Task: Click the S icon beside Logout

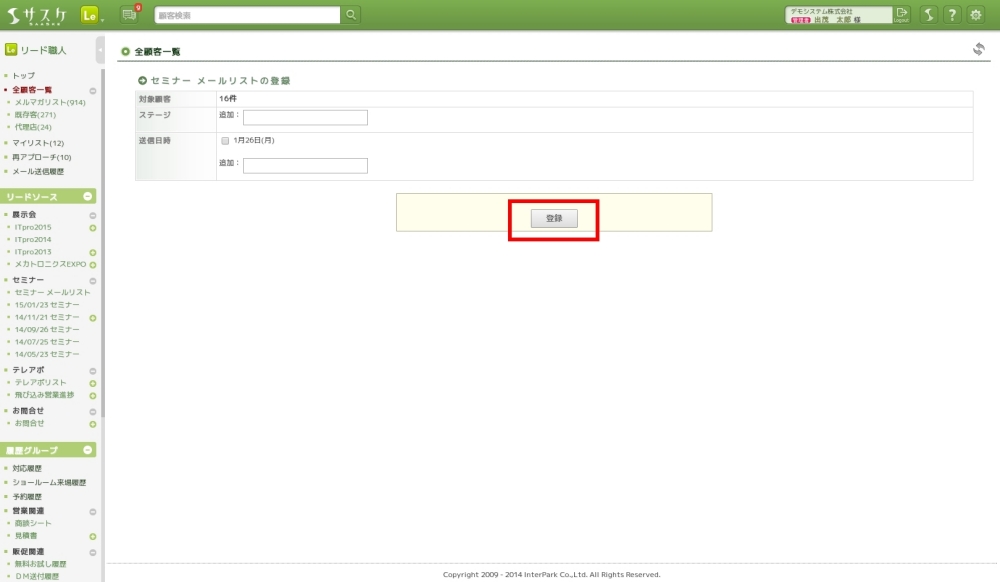Action: (x=928, y=15)
